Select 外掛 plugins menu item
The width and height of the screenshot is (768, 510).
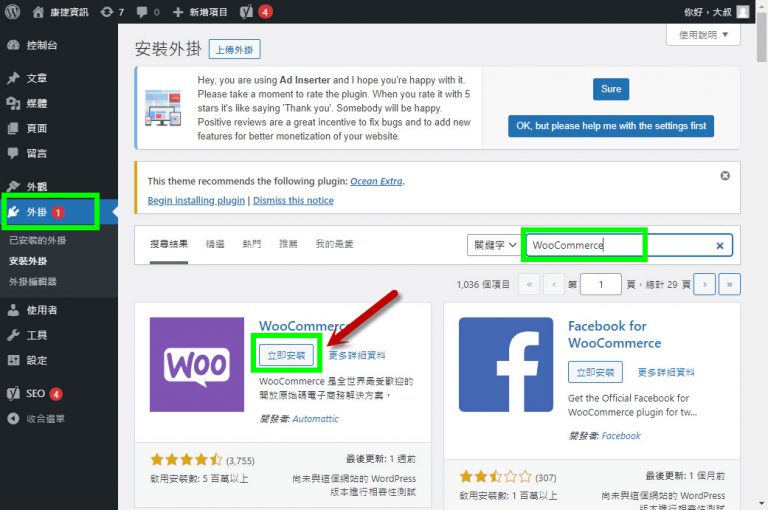(59, 212)
